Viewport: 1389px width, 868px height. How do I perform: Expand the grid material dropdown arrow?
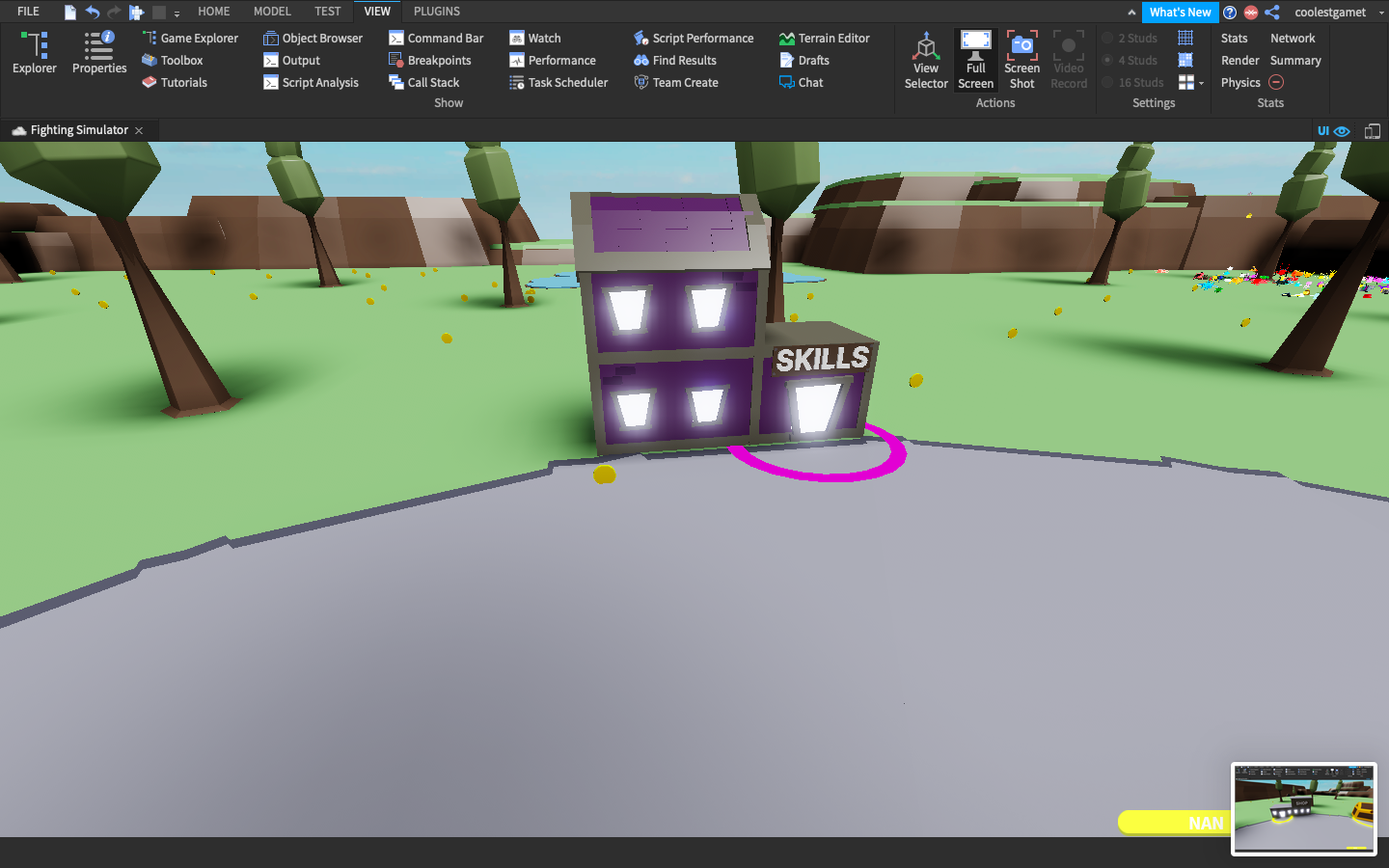point(1201,83)
